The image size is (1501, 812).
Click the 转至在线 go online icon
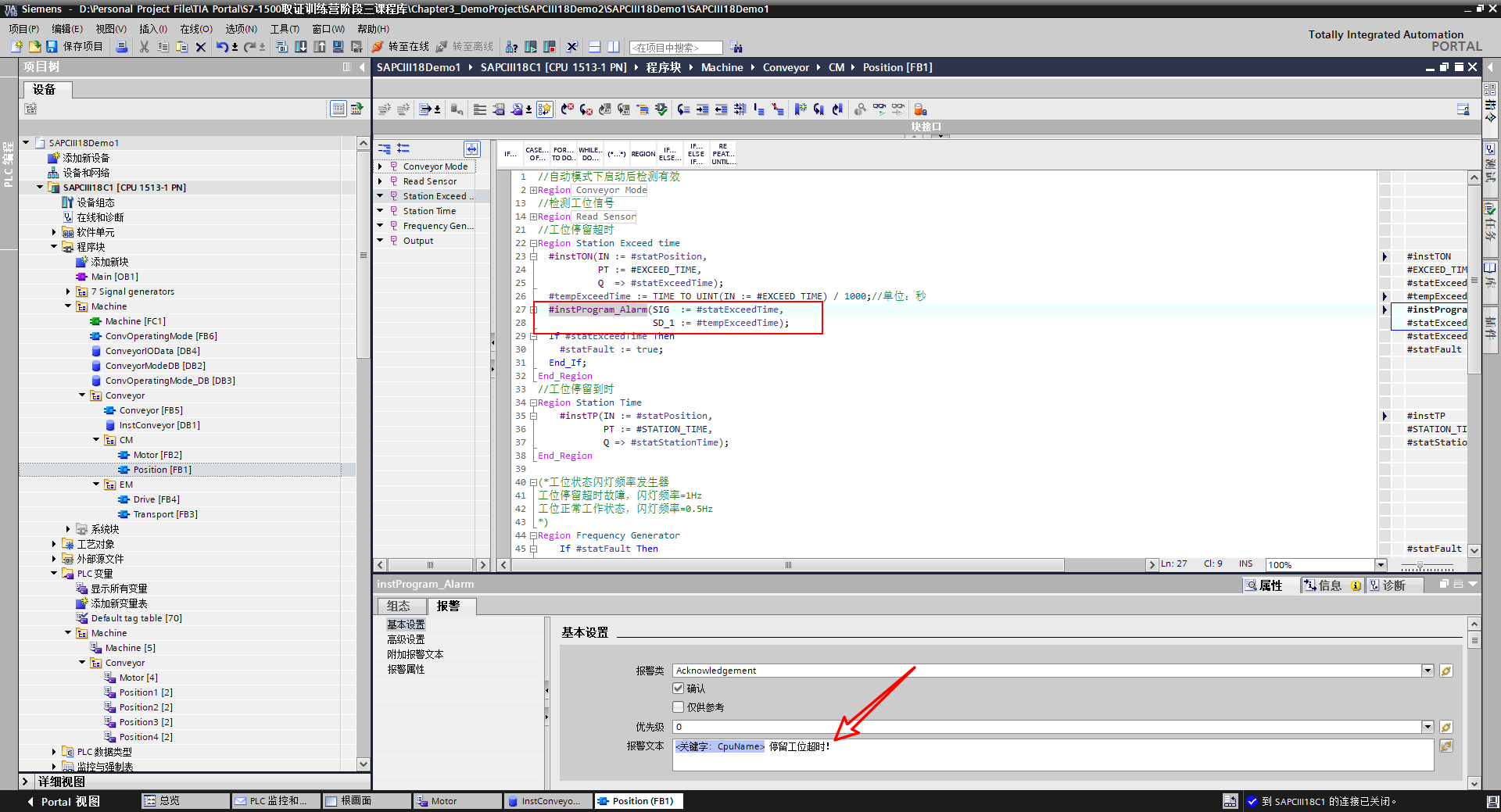point(378,47)
